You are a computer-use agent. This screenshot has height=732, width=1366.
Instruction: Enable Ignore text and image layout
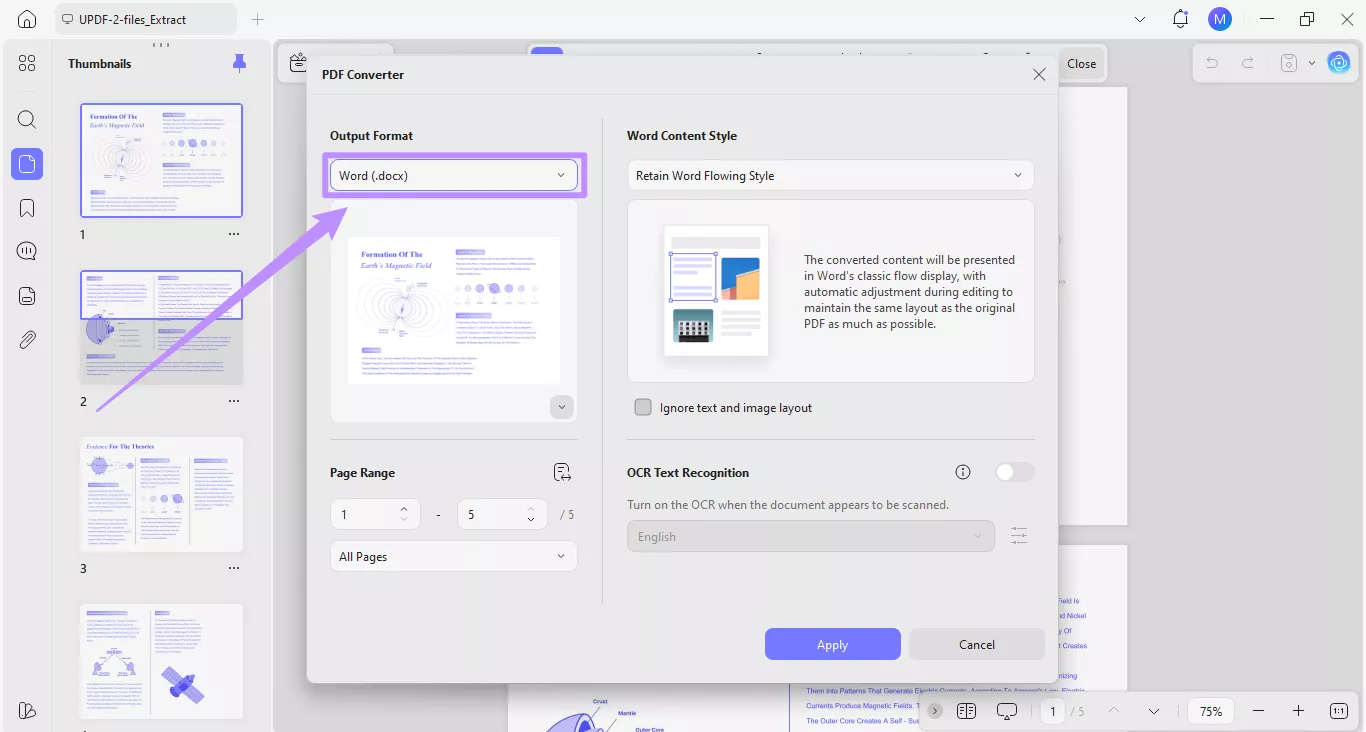pos(643,407)
